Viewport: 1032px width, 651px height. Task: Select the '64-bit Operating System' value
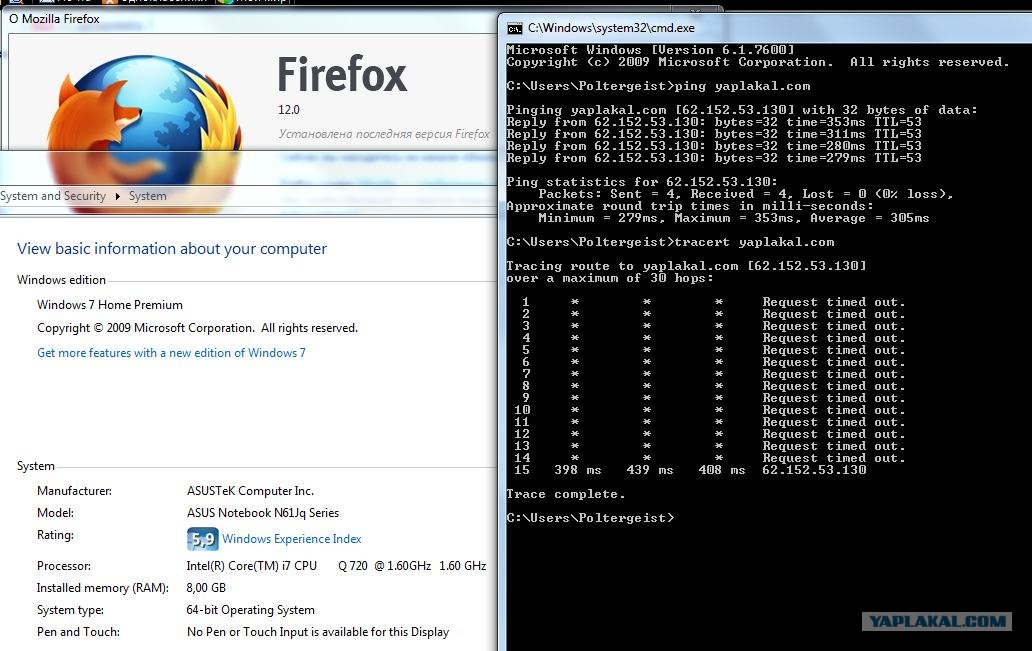[x=251, y=610]
